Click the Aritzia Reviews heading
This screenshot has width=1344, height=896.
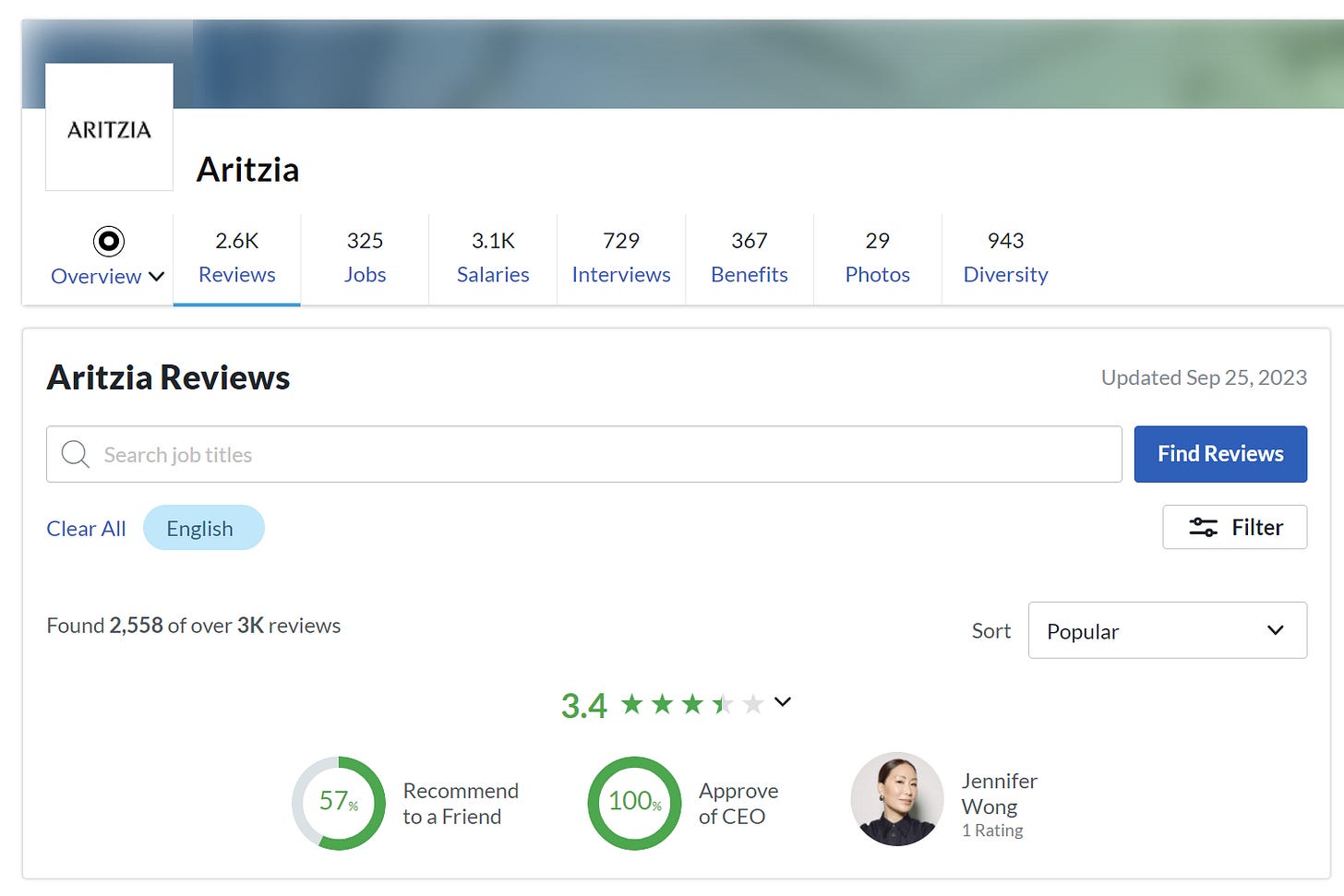[168, 377]
